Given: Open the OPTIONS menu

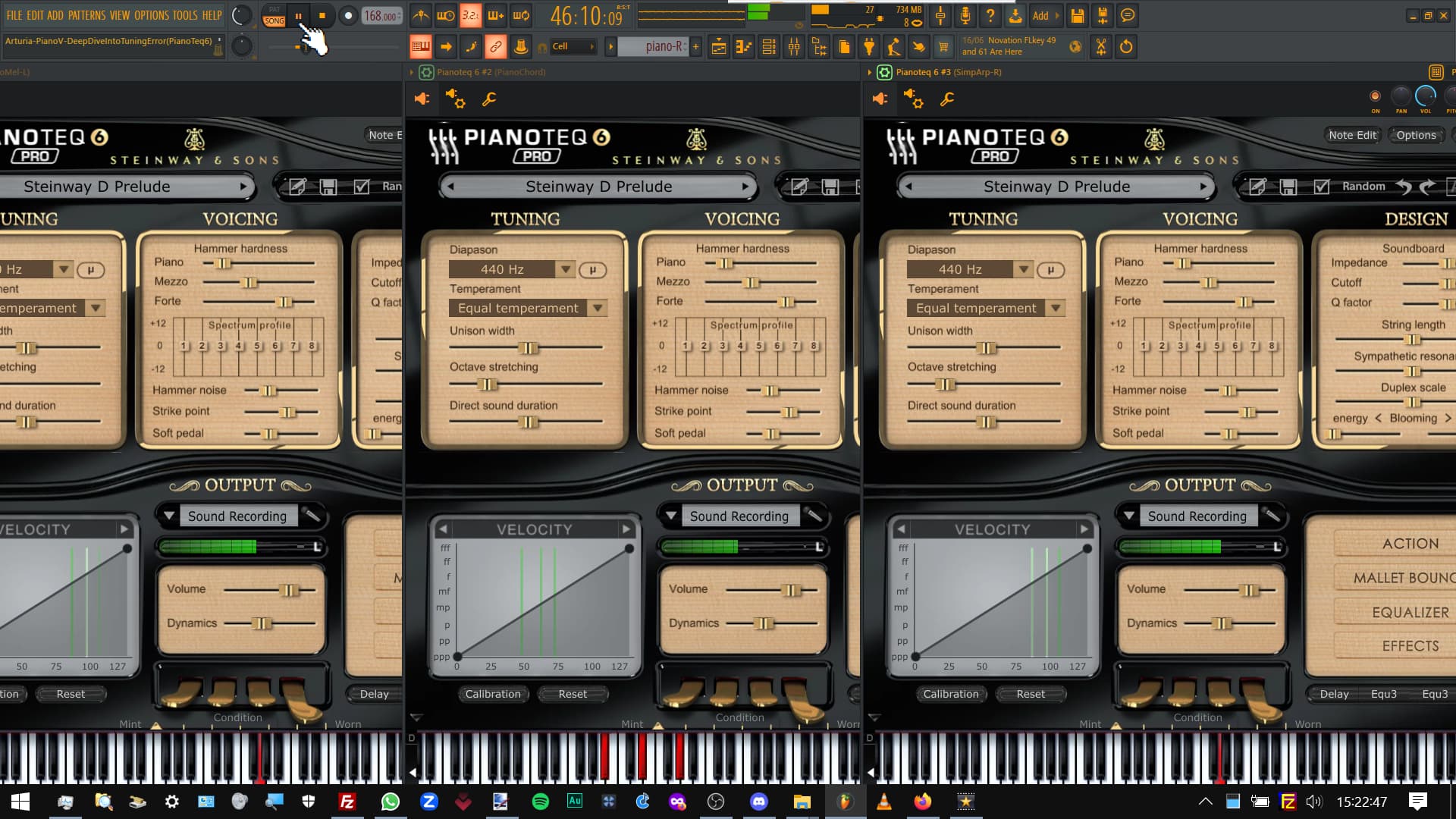Looking at the screenshot, I should point(152,15).
